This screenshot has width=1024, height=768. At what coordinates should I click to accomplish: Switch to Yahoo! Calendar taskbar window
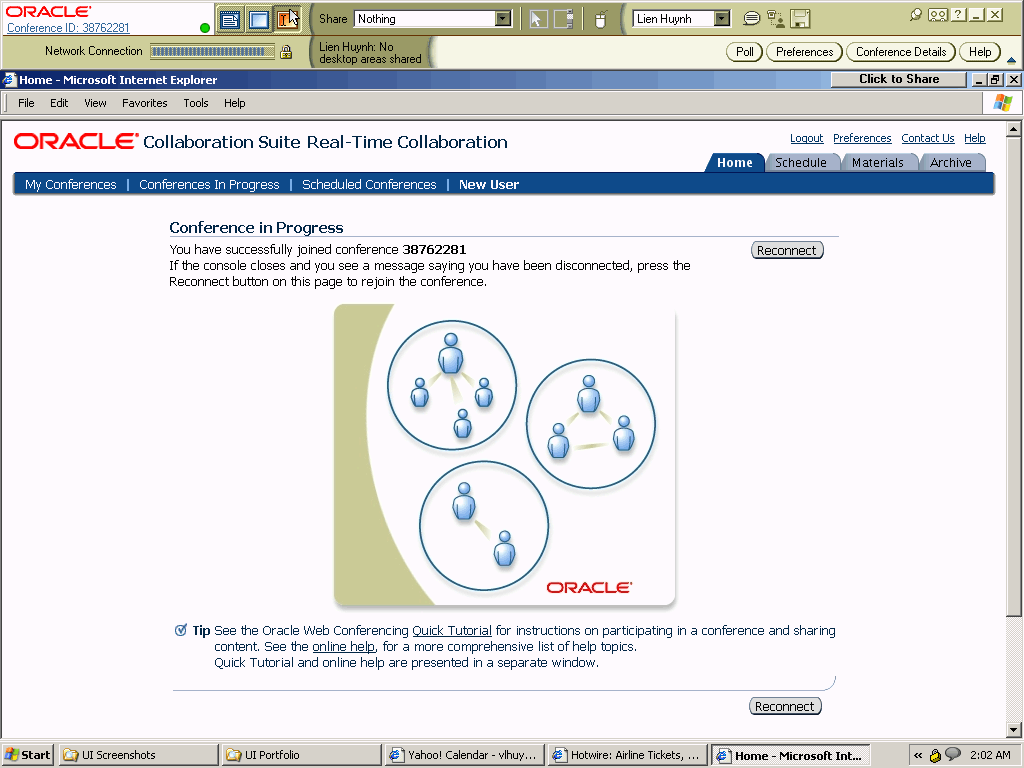click(x=464, y=755)
